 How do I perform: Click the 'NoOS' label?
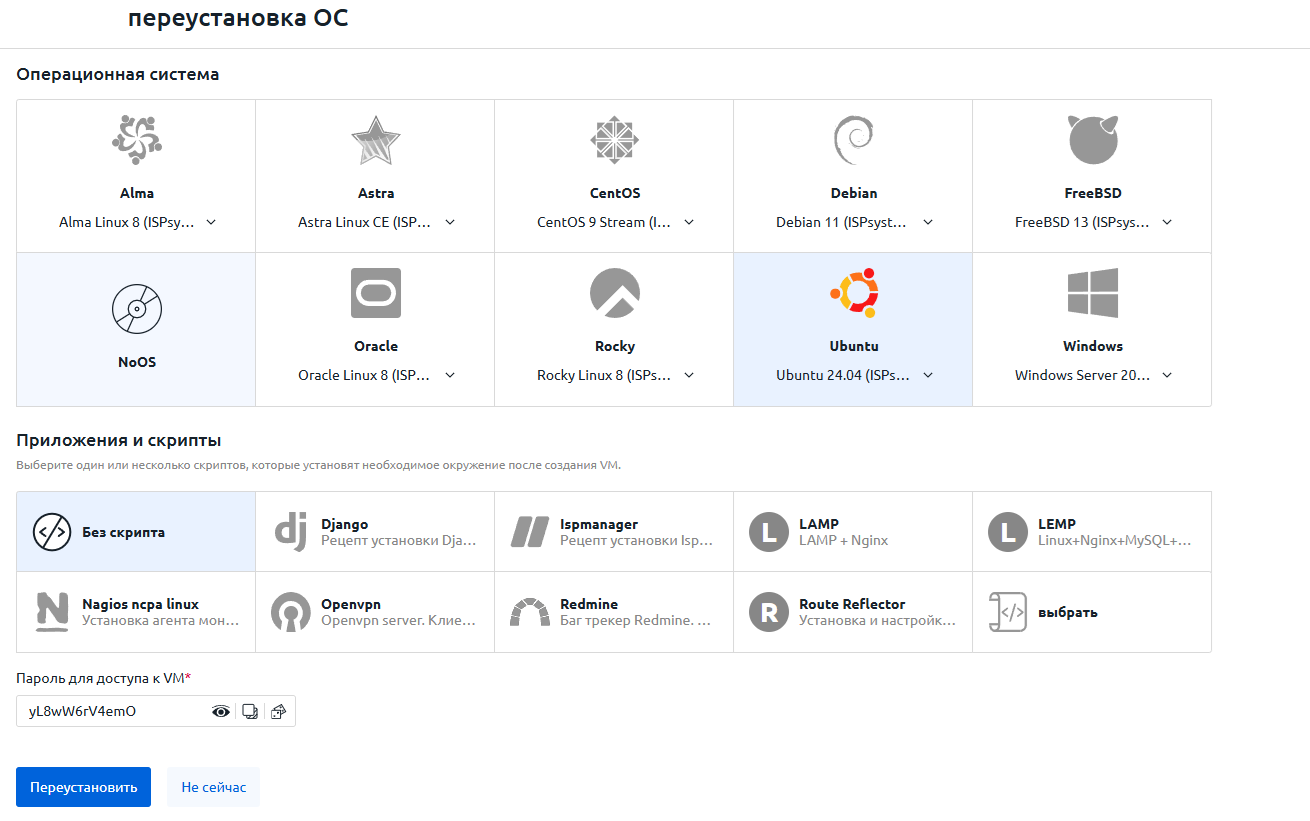click(x=137, y=362)
